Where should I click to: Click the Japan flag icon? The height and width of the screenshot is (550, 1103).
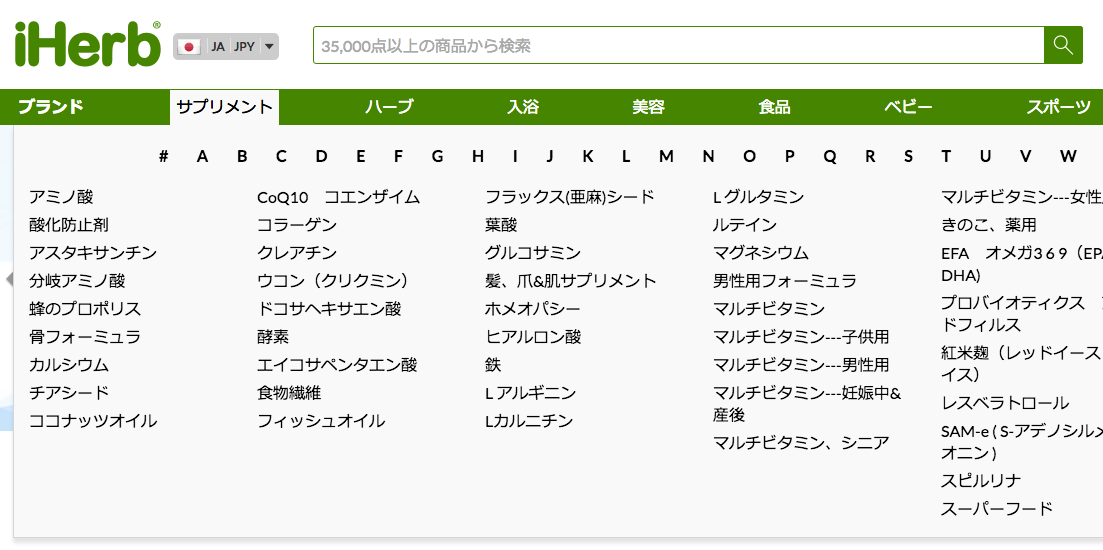[x=189, y=46]
